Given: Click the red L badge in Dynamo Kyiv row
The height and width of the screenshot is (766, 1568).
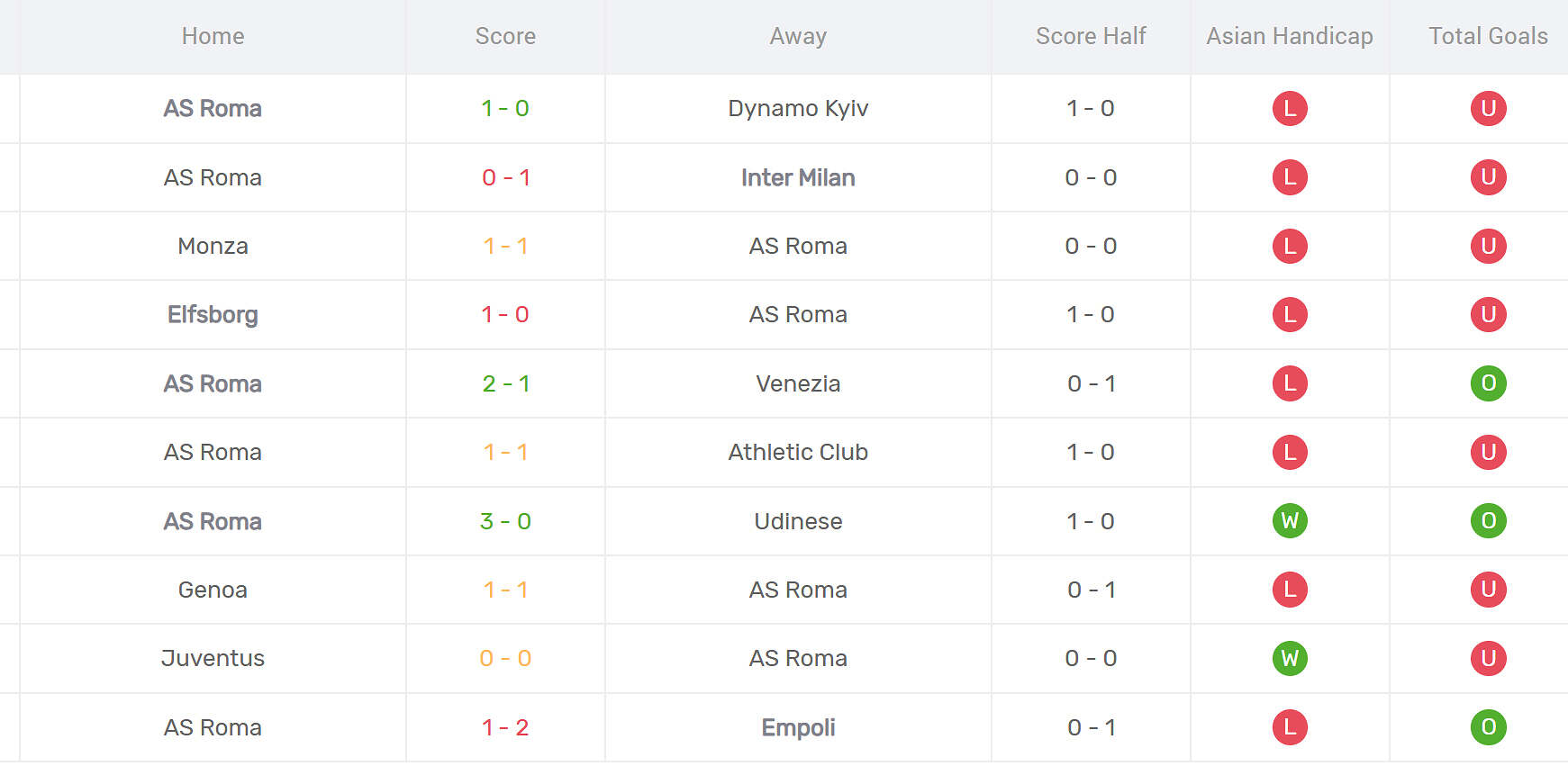Looking at the screenshot, I should point(1290,109).
